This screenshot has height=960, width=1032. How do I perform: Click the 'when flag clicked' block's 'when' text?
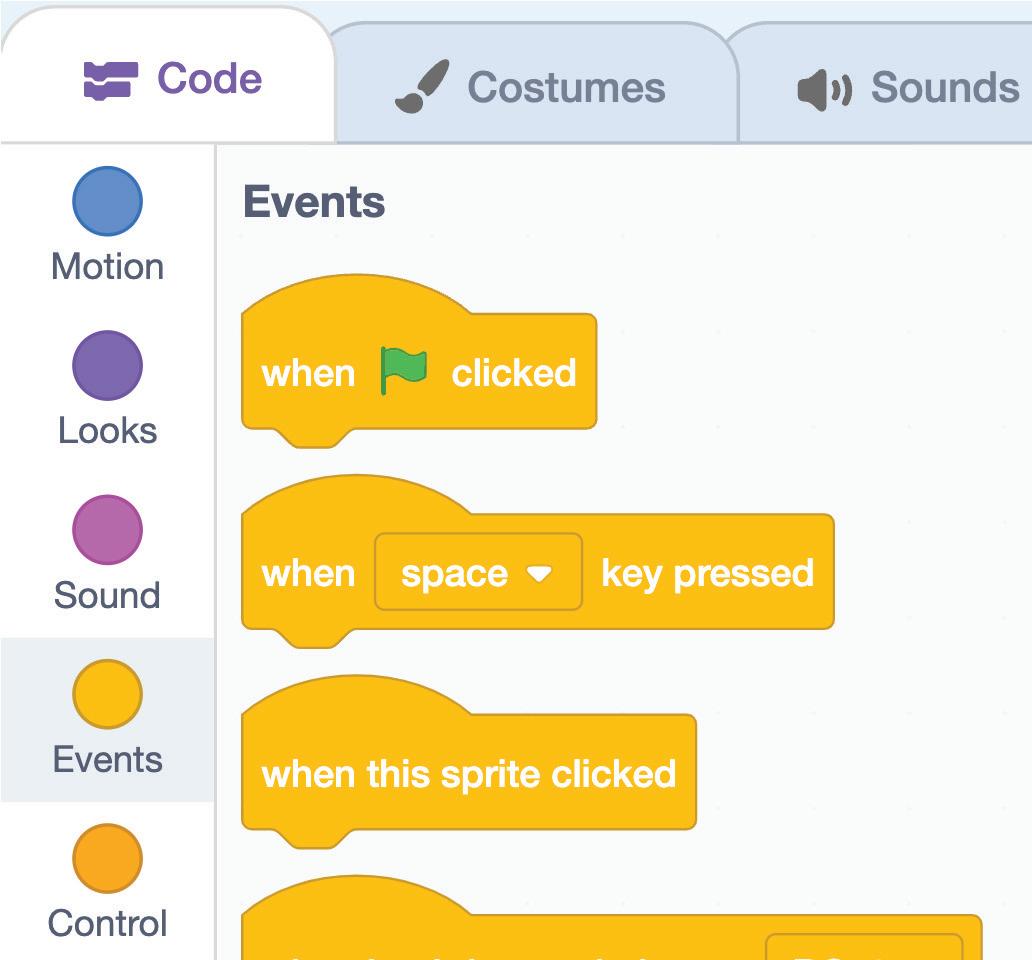click(308, 373)
